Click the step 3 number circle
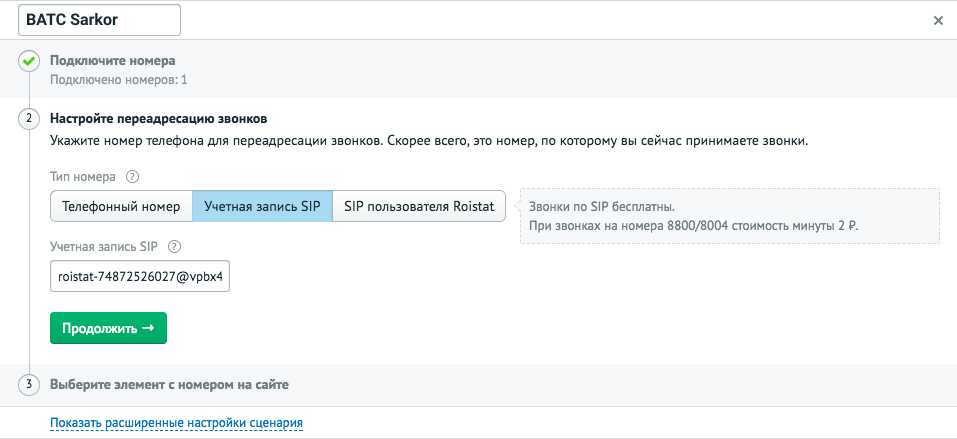The image size is (957, 439). [x=29, y=385]
